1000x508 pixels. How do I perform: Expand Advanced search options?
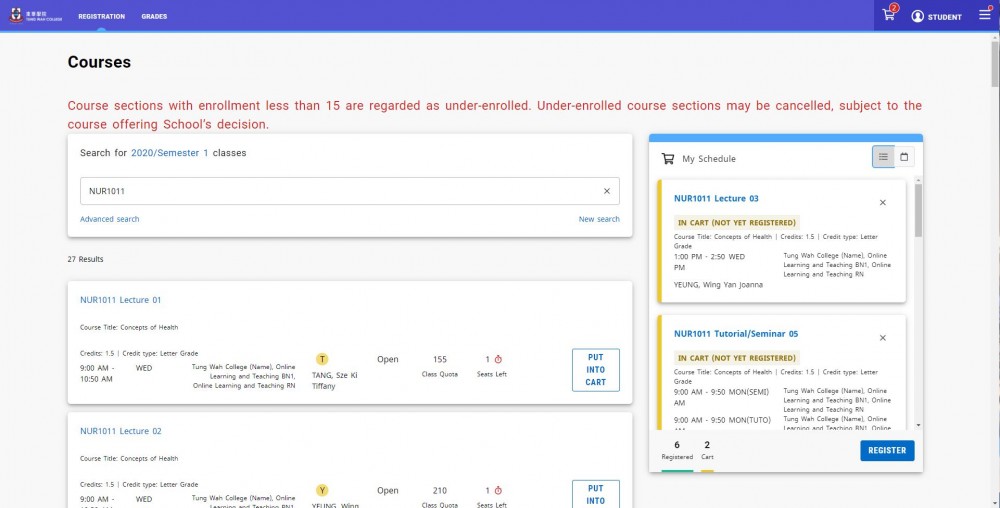pyautogui.click(x=110, y=219)
